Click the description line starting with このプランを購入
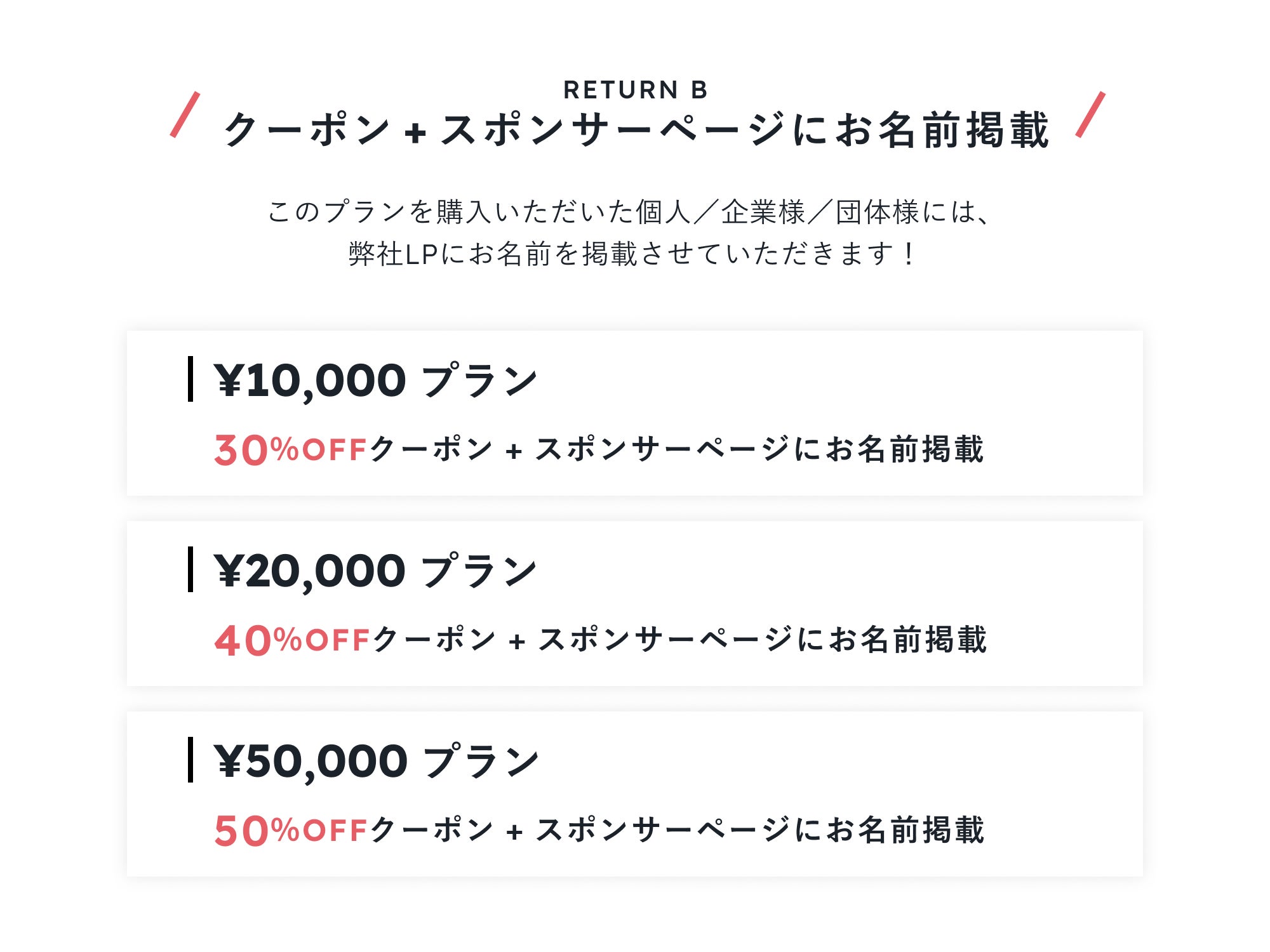This screenshot has width=1270, height=952. 629,211
